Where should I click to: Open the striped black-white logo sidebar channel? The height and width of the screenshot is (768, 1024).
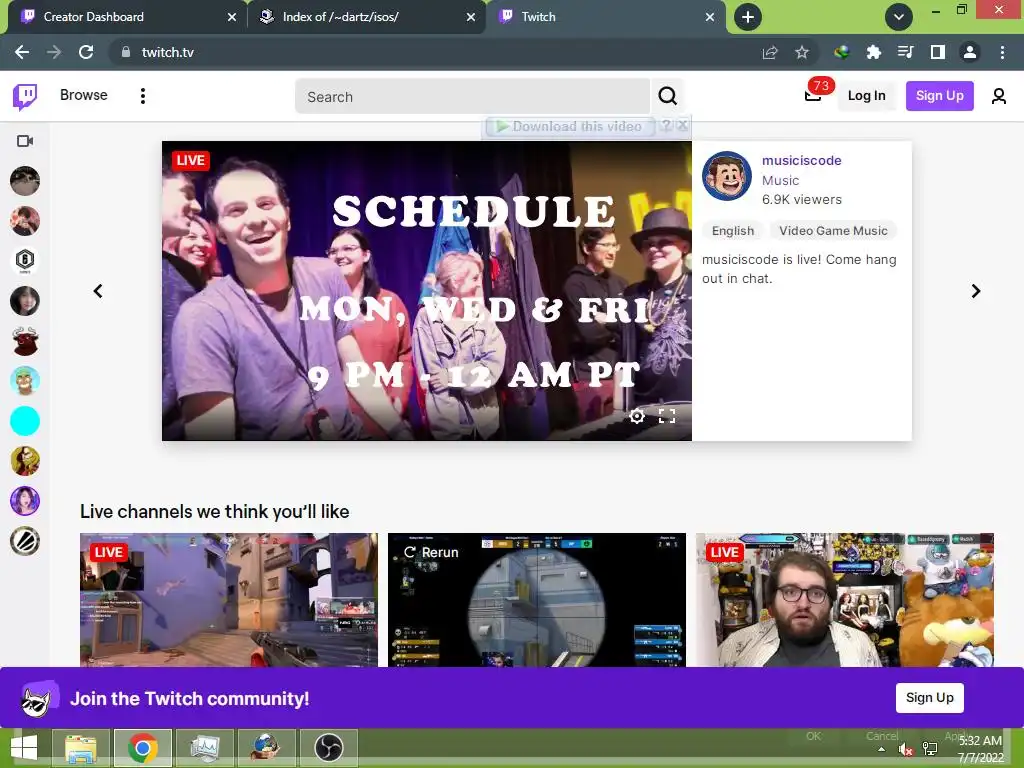click(25, 541)
